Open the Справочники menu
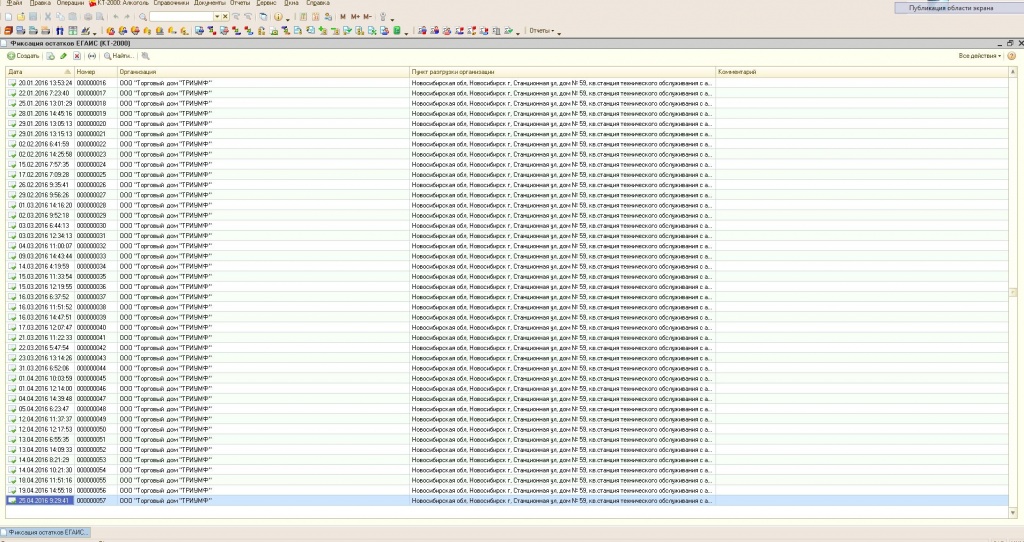 pyautogui.click(x=171, y=3)
